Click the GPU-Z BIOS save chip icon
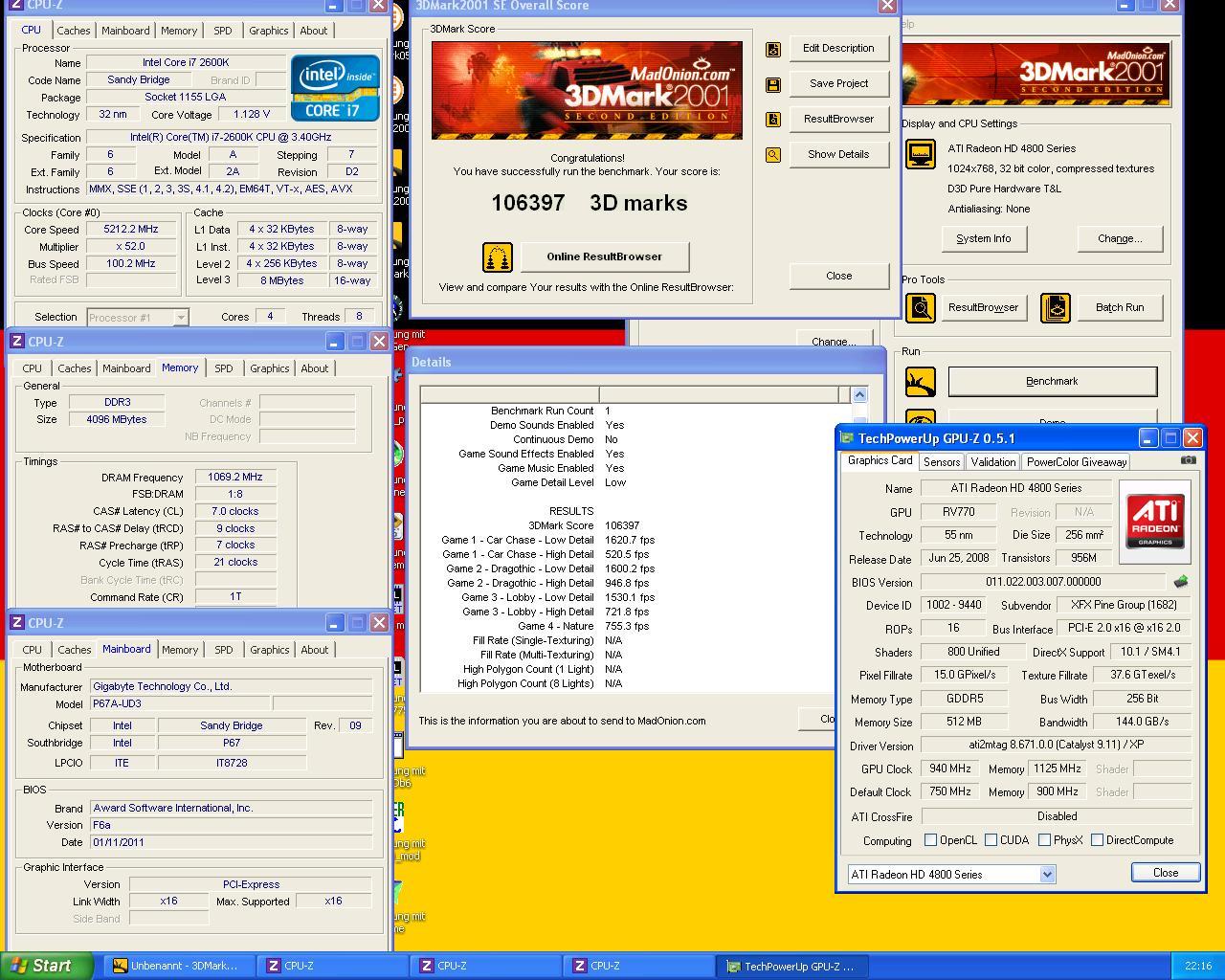Viewport: 1225px width, 980px height. click(1181, 582)
